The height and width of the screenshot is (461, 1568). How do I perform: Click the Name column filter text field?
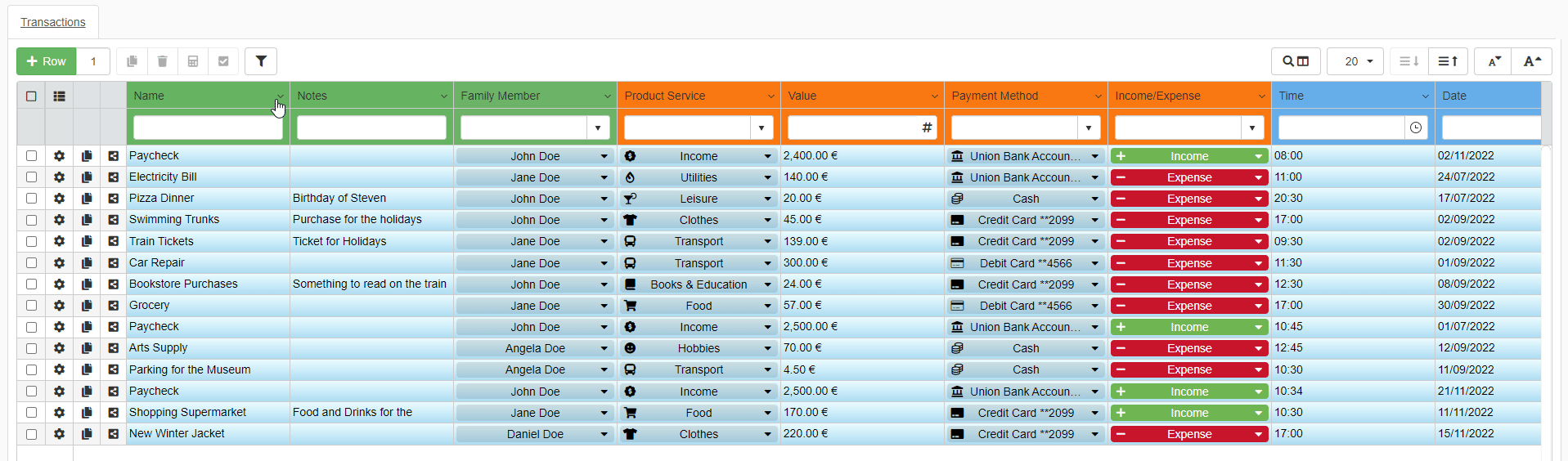tap(208, 128)
